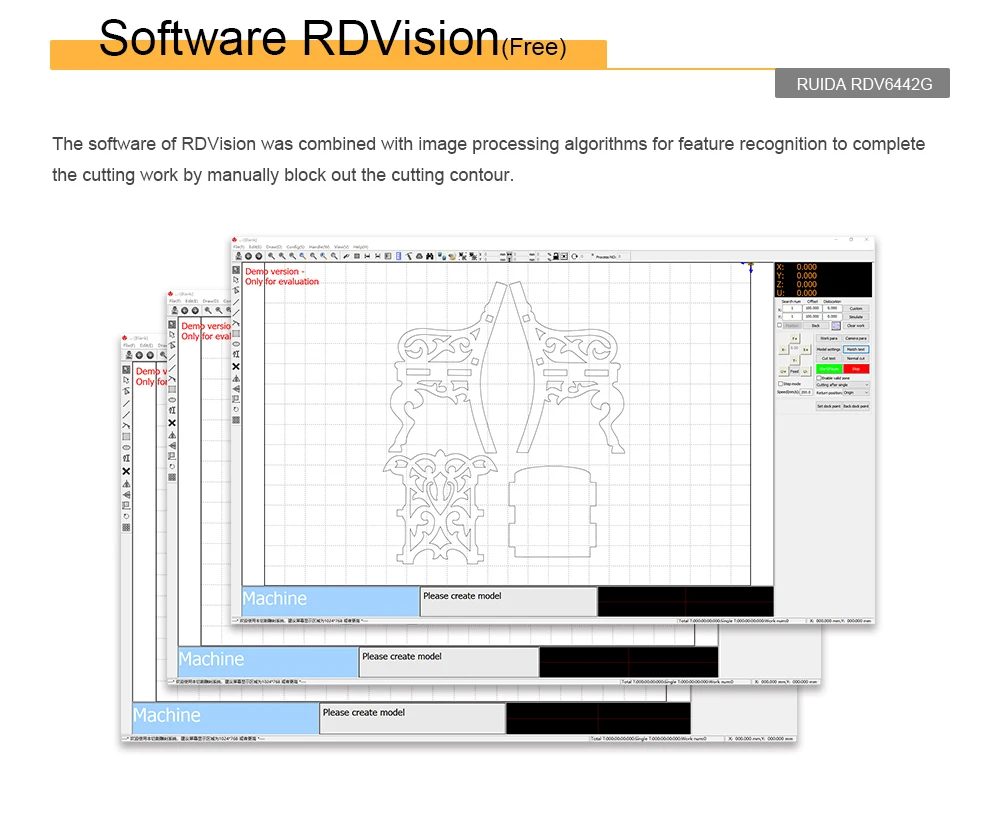Click the Custom button
This screenshot has height=821, width=1000.
pyautogui.click(x=856, y=309)
